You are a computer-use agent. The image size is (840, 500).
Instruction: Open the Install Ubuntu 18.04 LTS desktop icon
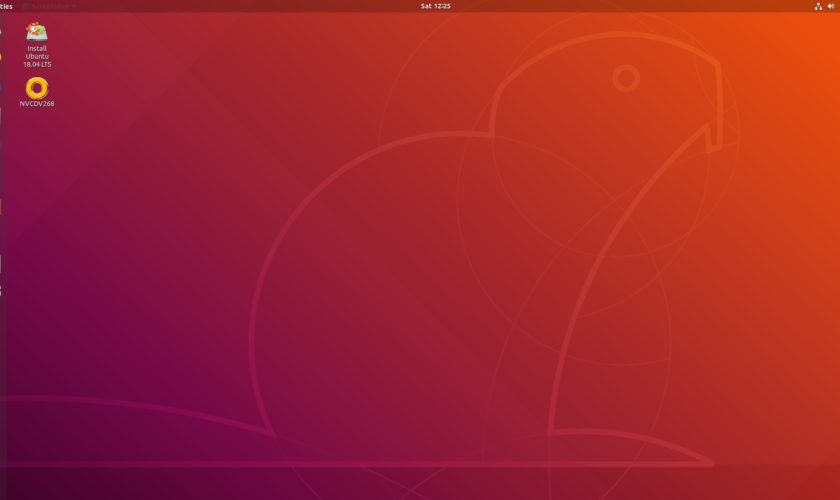pyautogui.click(x=37, y=32)
